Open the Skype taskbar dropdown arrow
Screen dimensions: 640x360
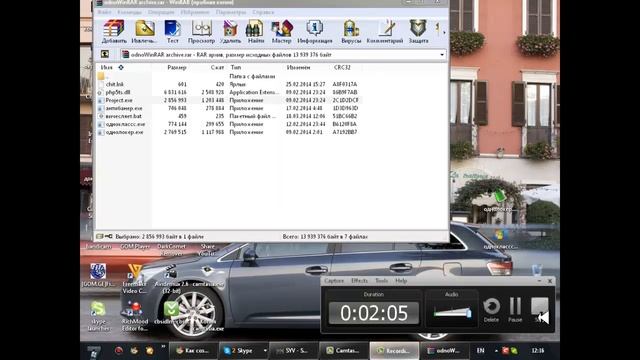click(x=265, y=351)
